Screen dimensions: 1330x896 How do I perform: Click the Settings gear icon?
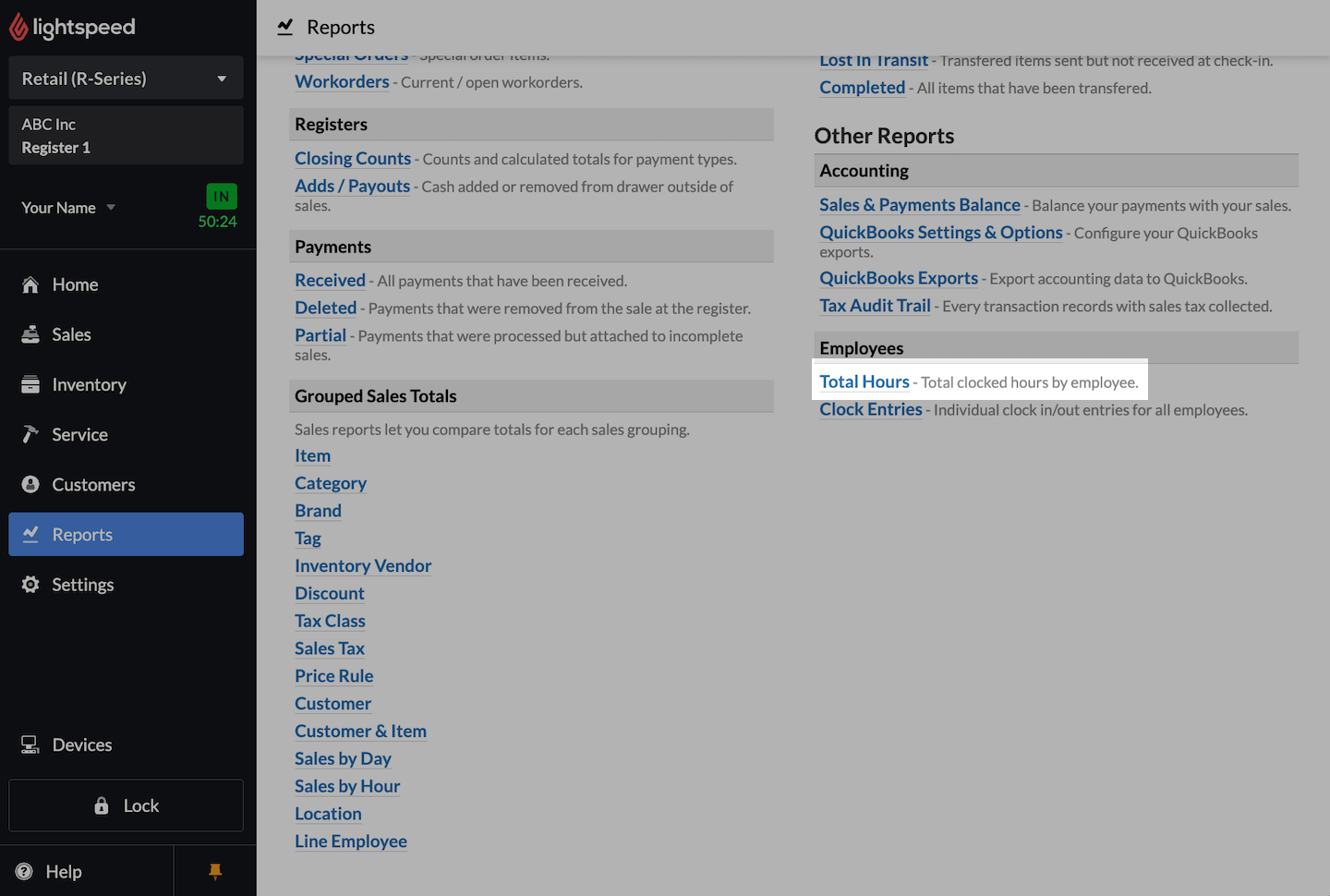(30, 585)
